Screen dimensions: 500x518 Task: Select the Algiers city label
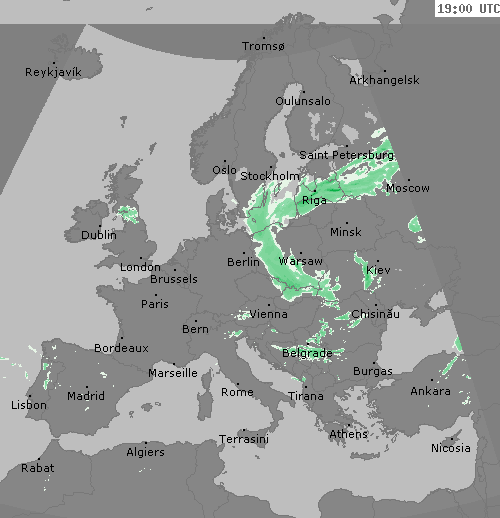(146, 452)
